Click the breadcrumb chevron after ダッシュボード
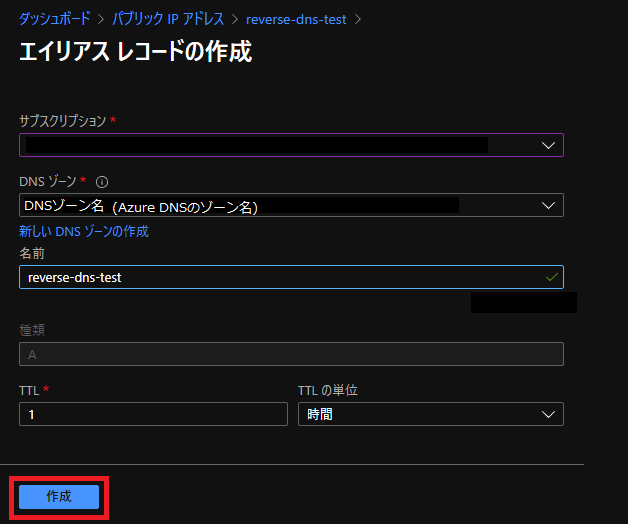Screen dimensions: 628x524 [x=101, y=19]
